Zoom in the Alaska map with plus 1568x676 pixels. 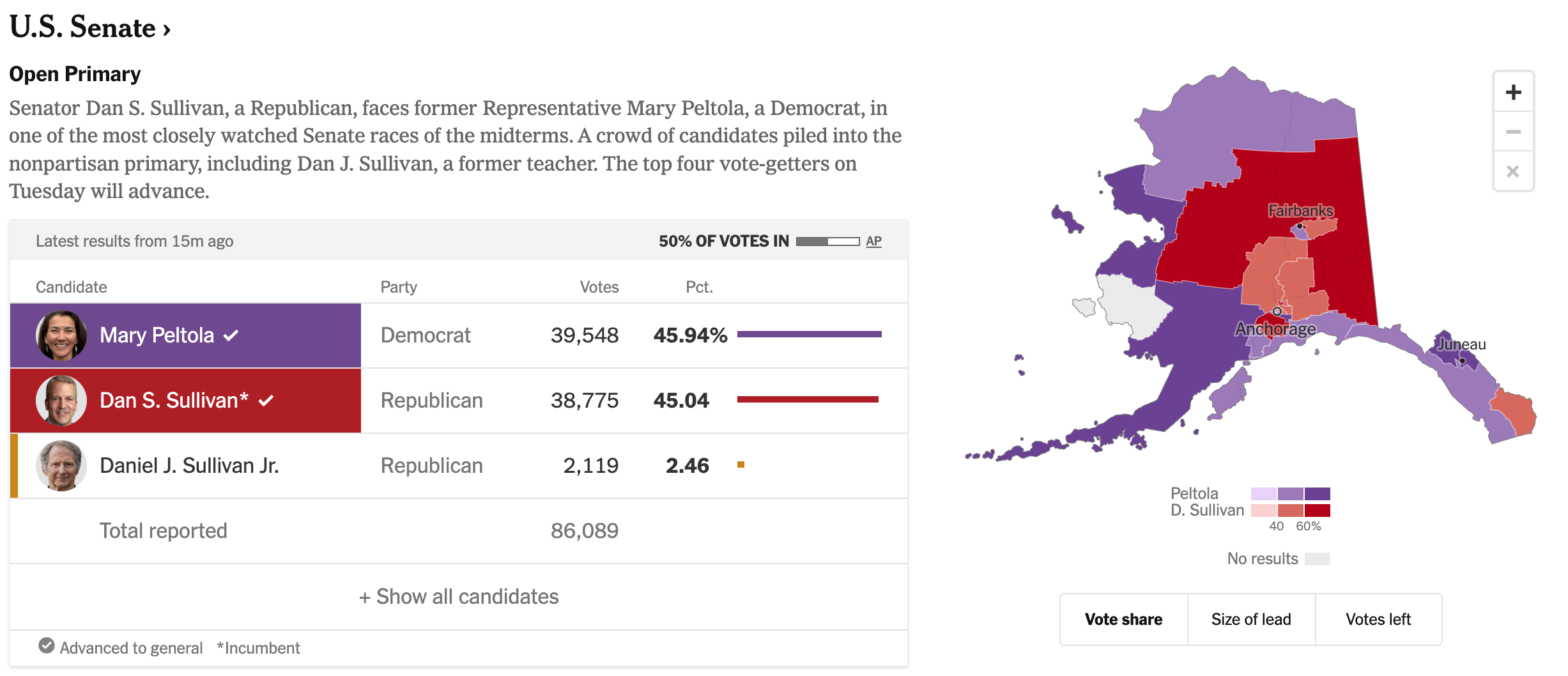pyautogui.click(x=1513, y=92)
